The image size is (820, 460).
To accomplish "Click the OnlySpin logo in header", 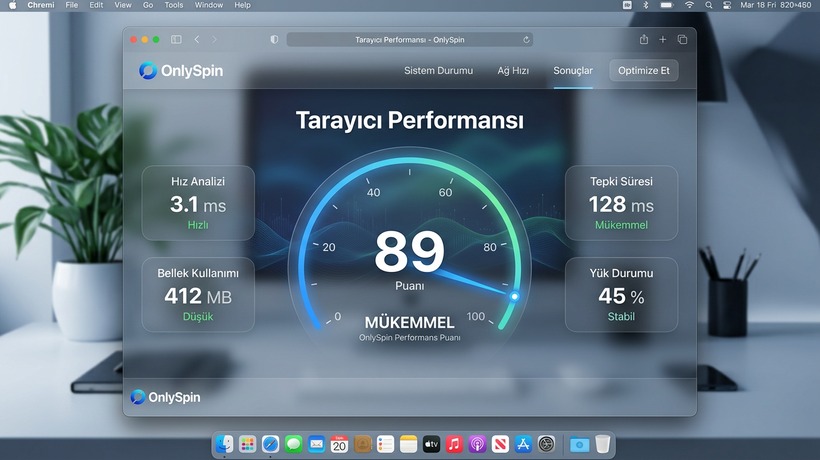I will (x=181, y=71).
